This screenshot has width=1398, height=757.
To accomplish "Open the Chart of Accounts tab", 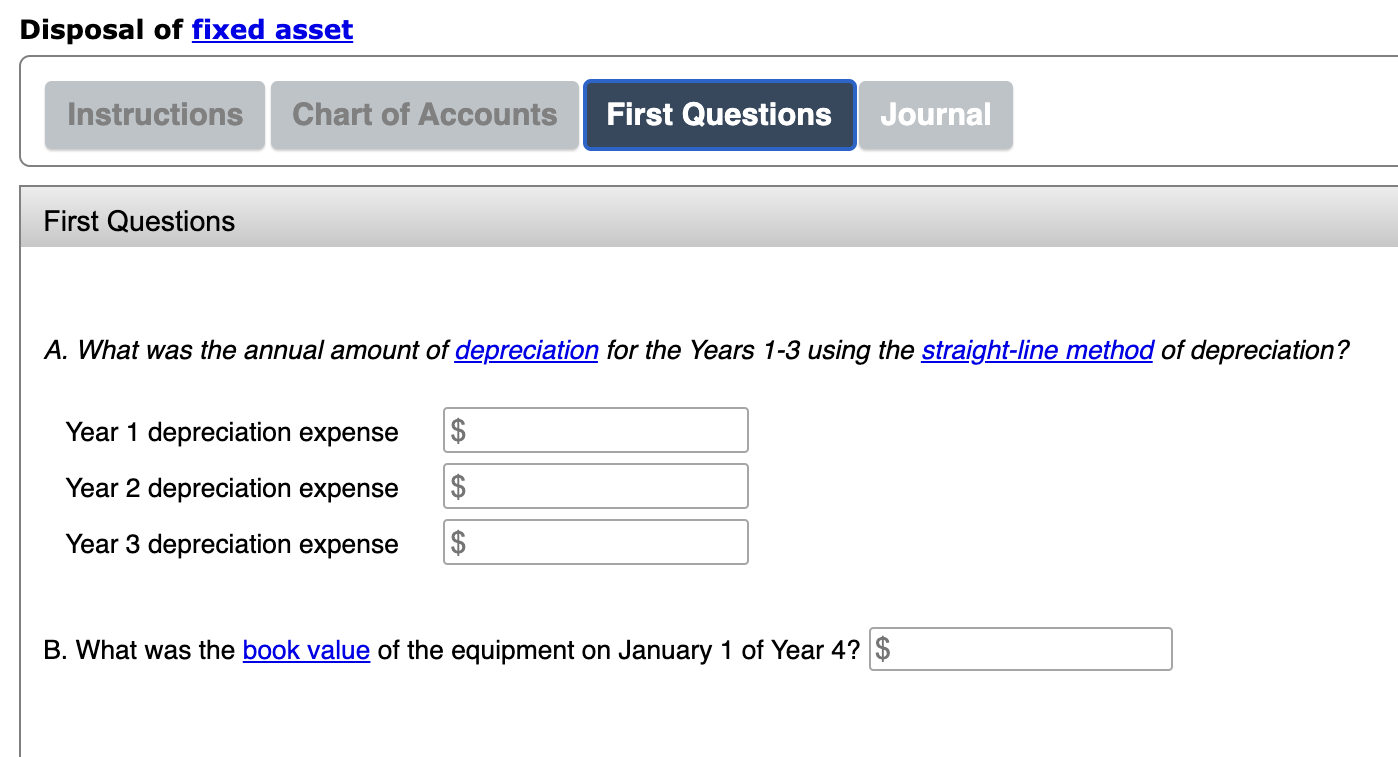I will 424,114.
